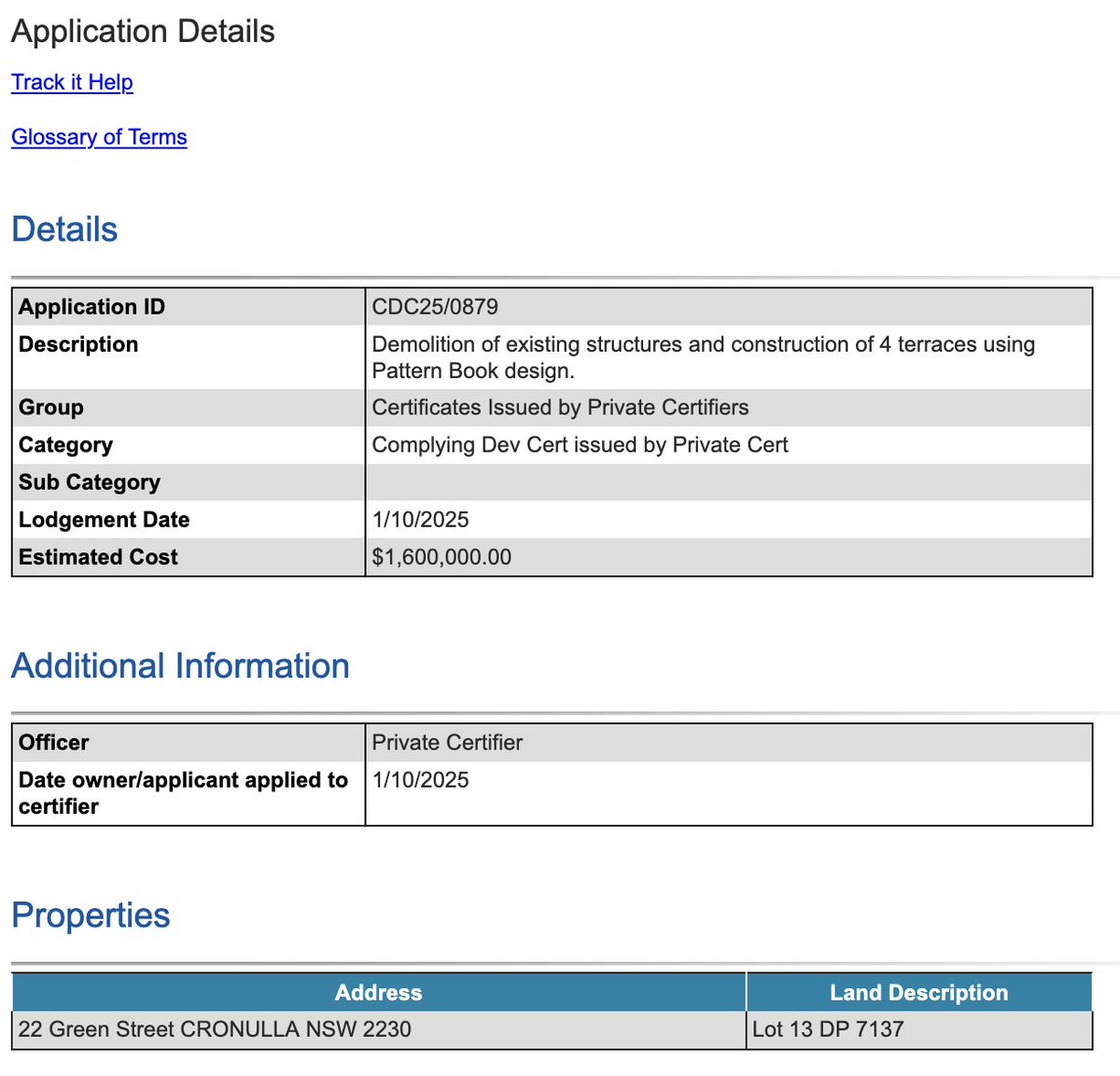Screen dimensions: 1120x1076
Task: Click the 'Additional Information' section heading
Action: pos(180,666)
